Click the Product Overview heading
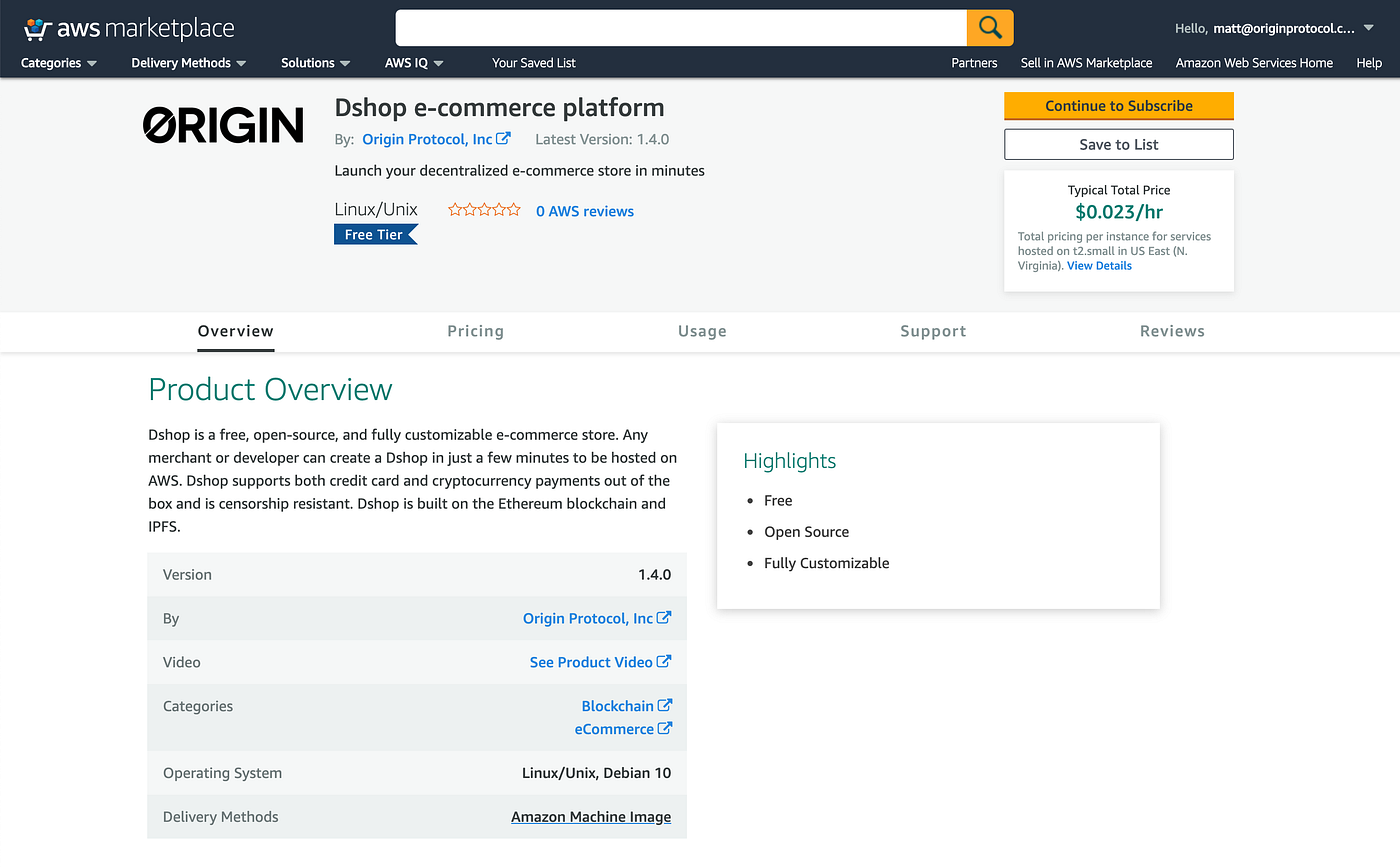The height and width of the screenshot is (867, 1400). point(270,389)
